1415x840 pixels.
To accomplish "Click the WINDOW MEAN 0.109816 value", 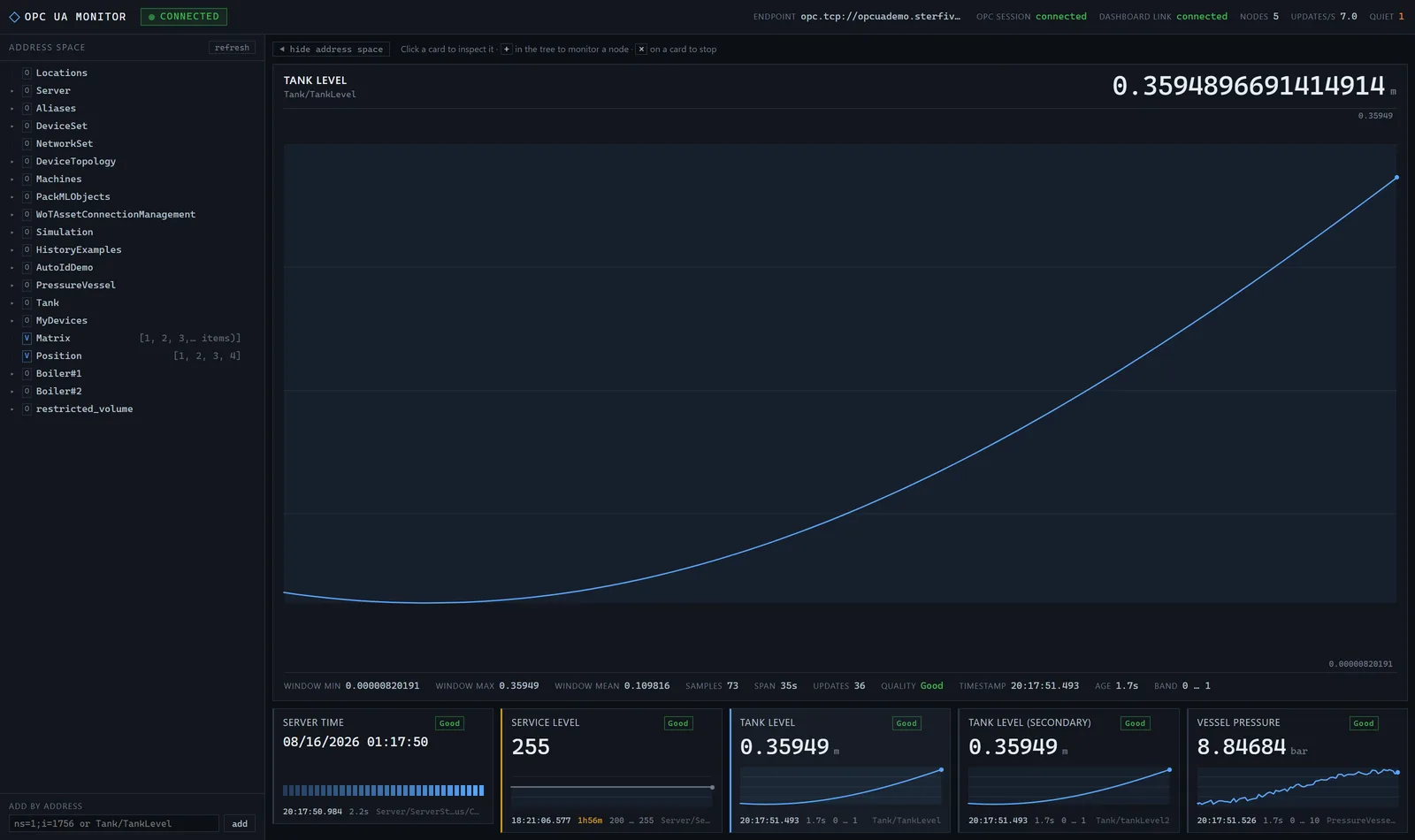I will pyautogui.click(x=646, y=686).
